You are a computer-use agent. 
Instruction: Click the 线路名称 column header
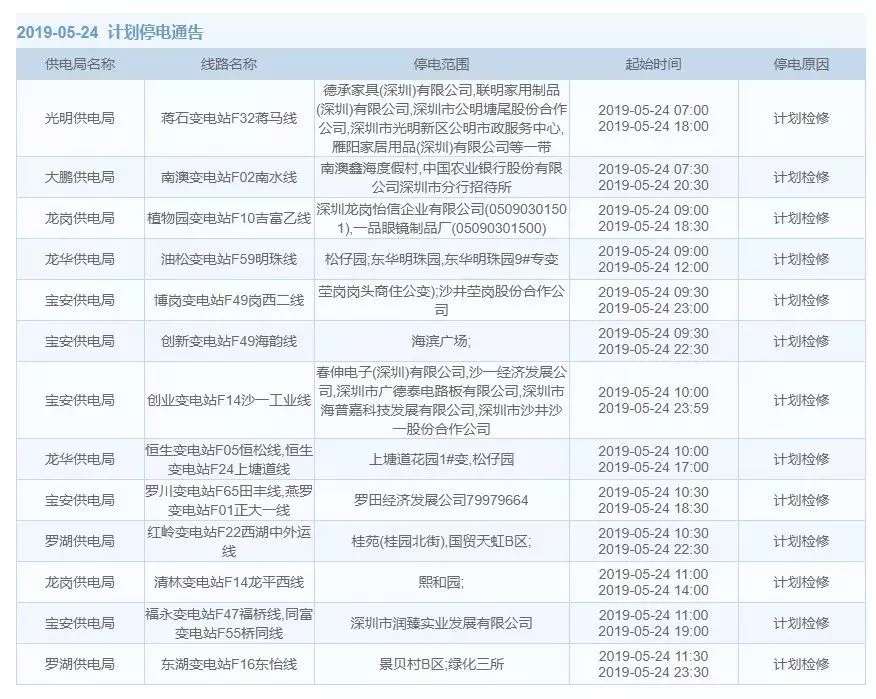(229, 64)
